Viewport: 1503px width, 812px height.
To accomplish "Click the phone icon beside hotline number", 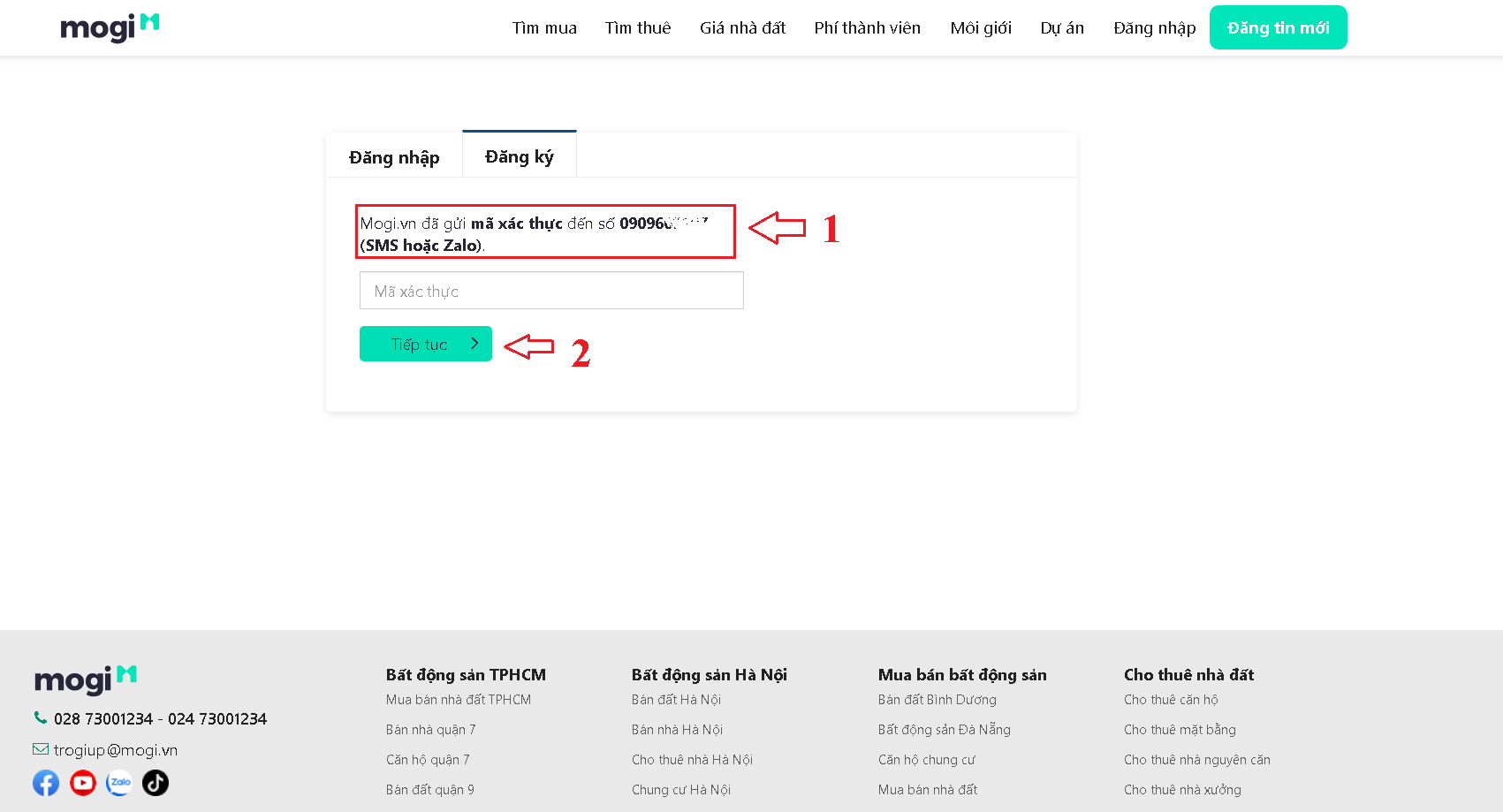I will click(x=41, y=718).
